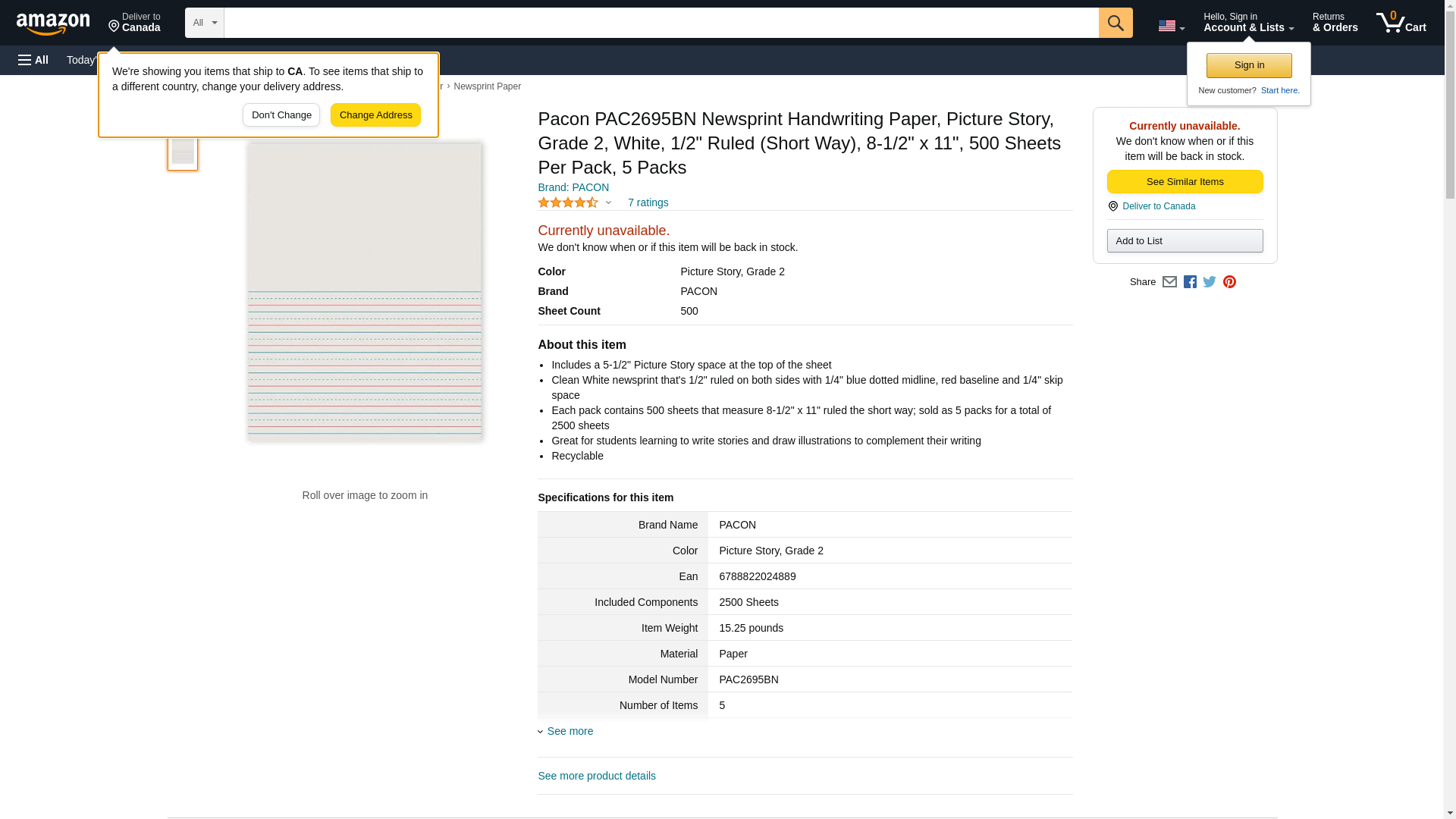Open Account & Lists menu
The height and width of the screenshot is (819, 1456).
click(x=1248, y=23)
